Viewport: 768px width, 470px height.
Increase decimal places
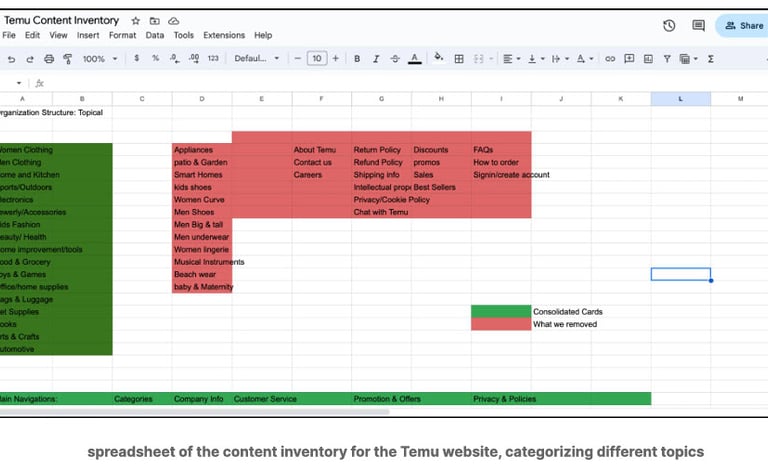click(x=194, y=58)
